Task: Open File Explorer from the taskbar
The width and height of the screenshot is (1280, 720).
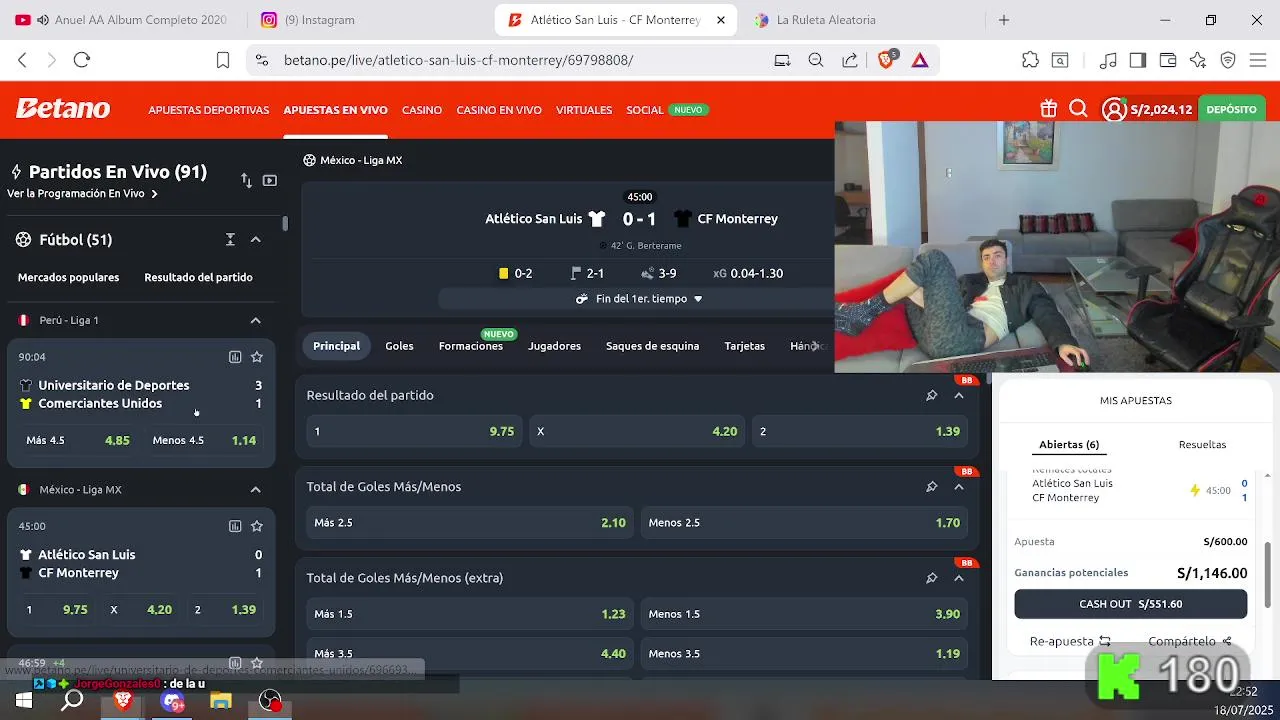Action: [220, 700]
